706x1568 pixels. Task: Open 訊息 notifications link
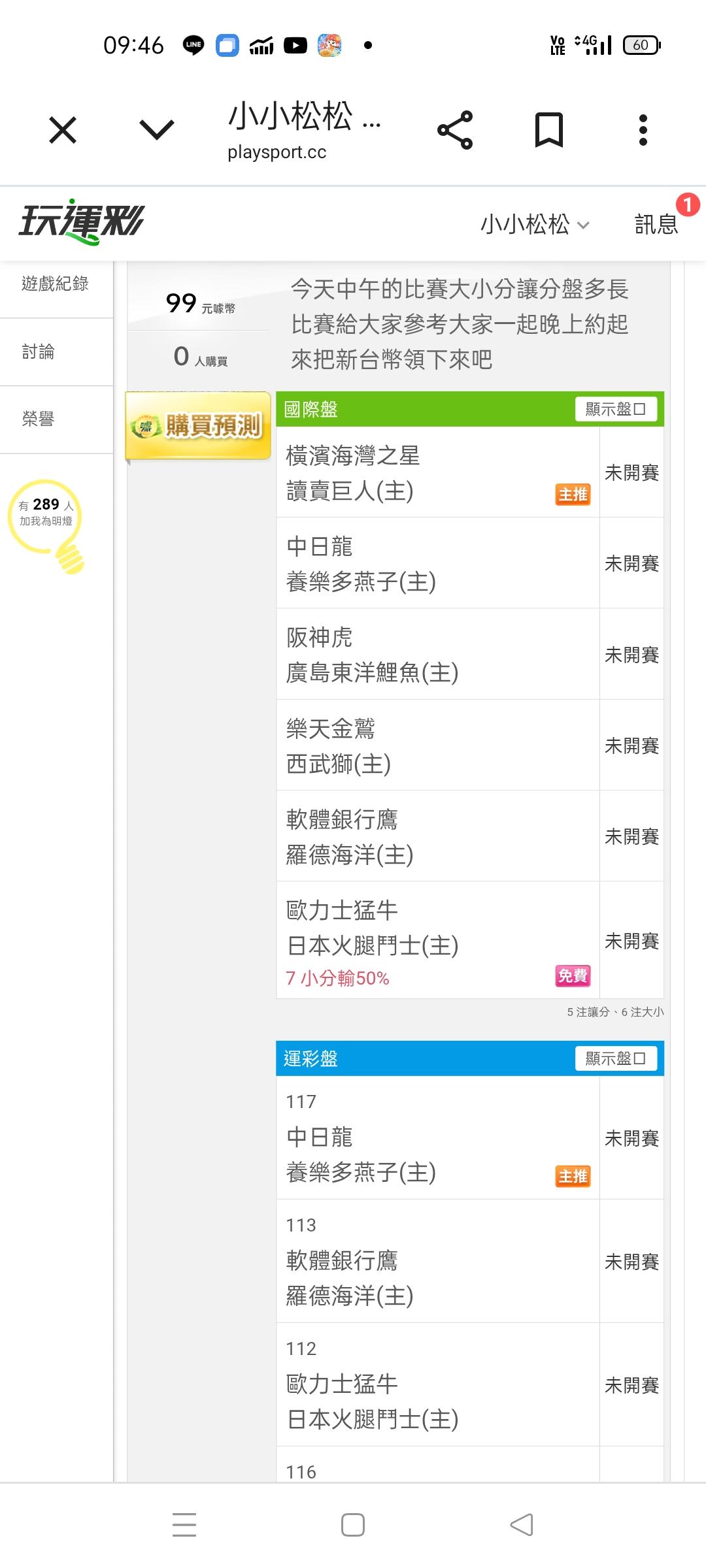(656, 224)
